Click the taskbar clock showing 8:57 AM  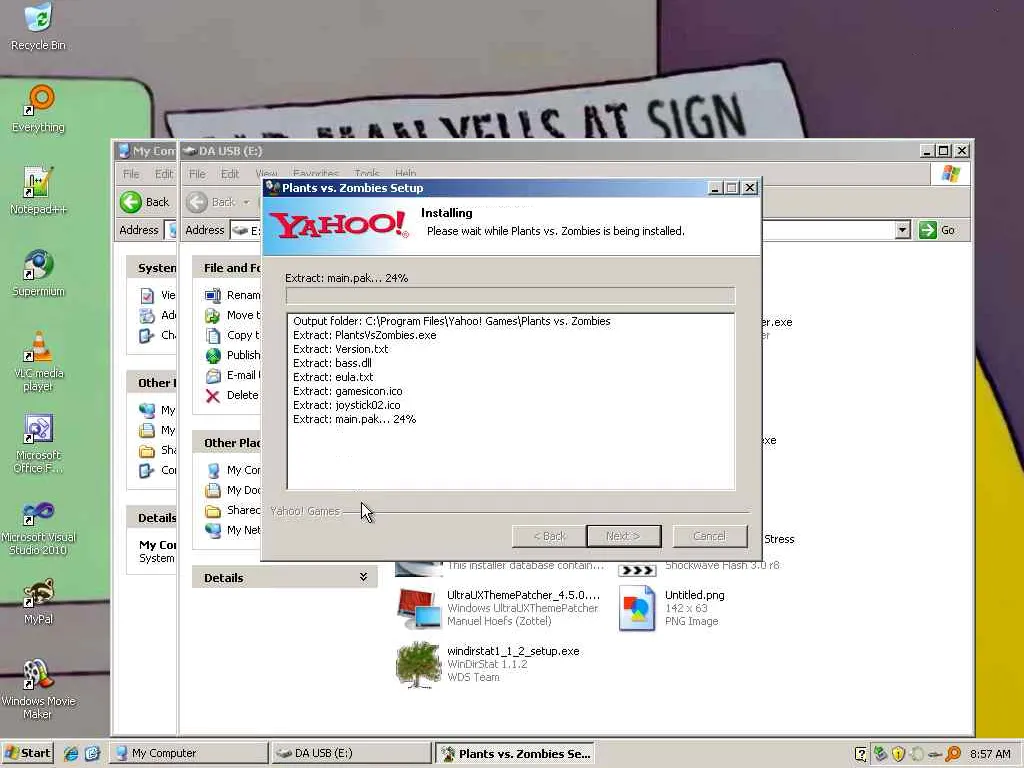click(990, 754)
